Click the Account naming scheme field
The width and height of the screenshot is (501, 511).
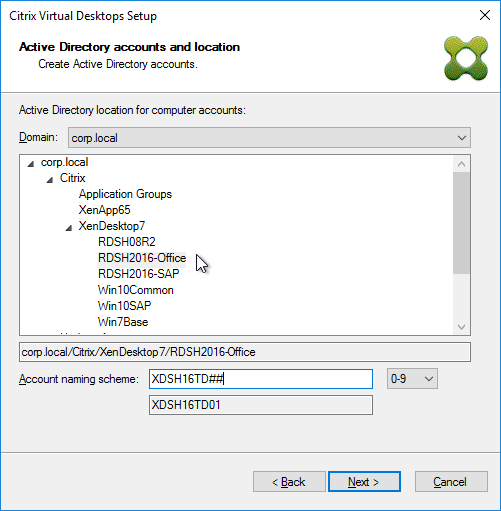261,379
